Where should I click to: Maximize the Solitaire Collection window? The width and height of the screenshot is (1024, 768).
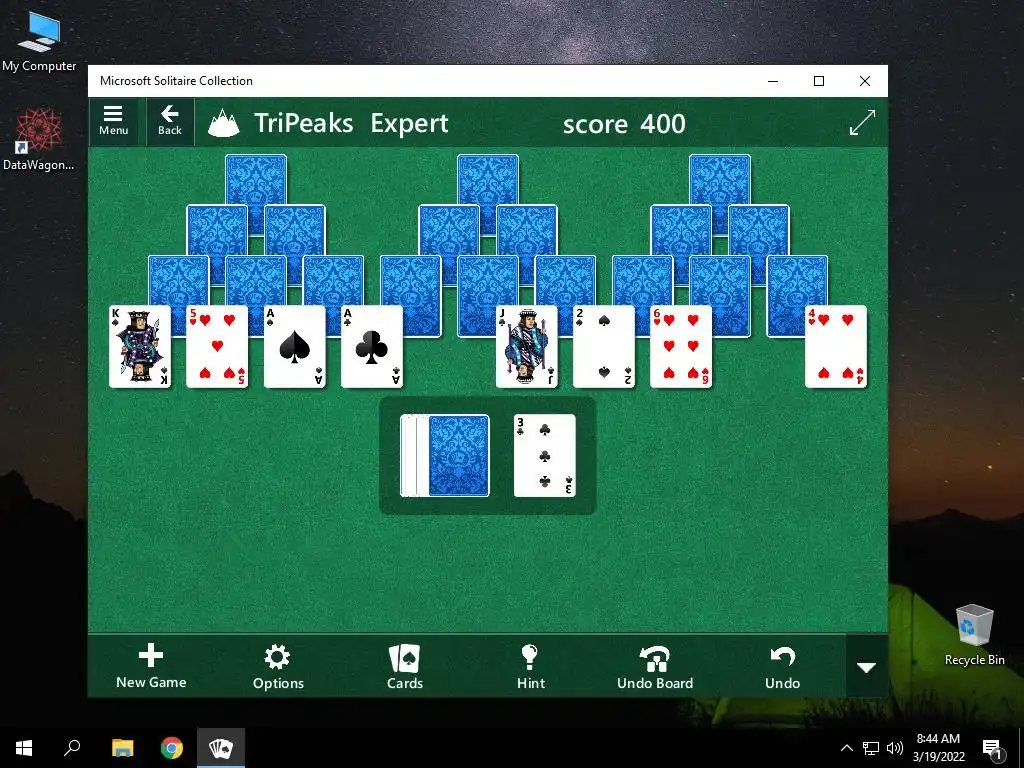coord(819,81)
